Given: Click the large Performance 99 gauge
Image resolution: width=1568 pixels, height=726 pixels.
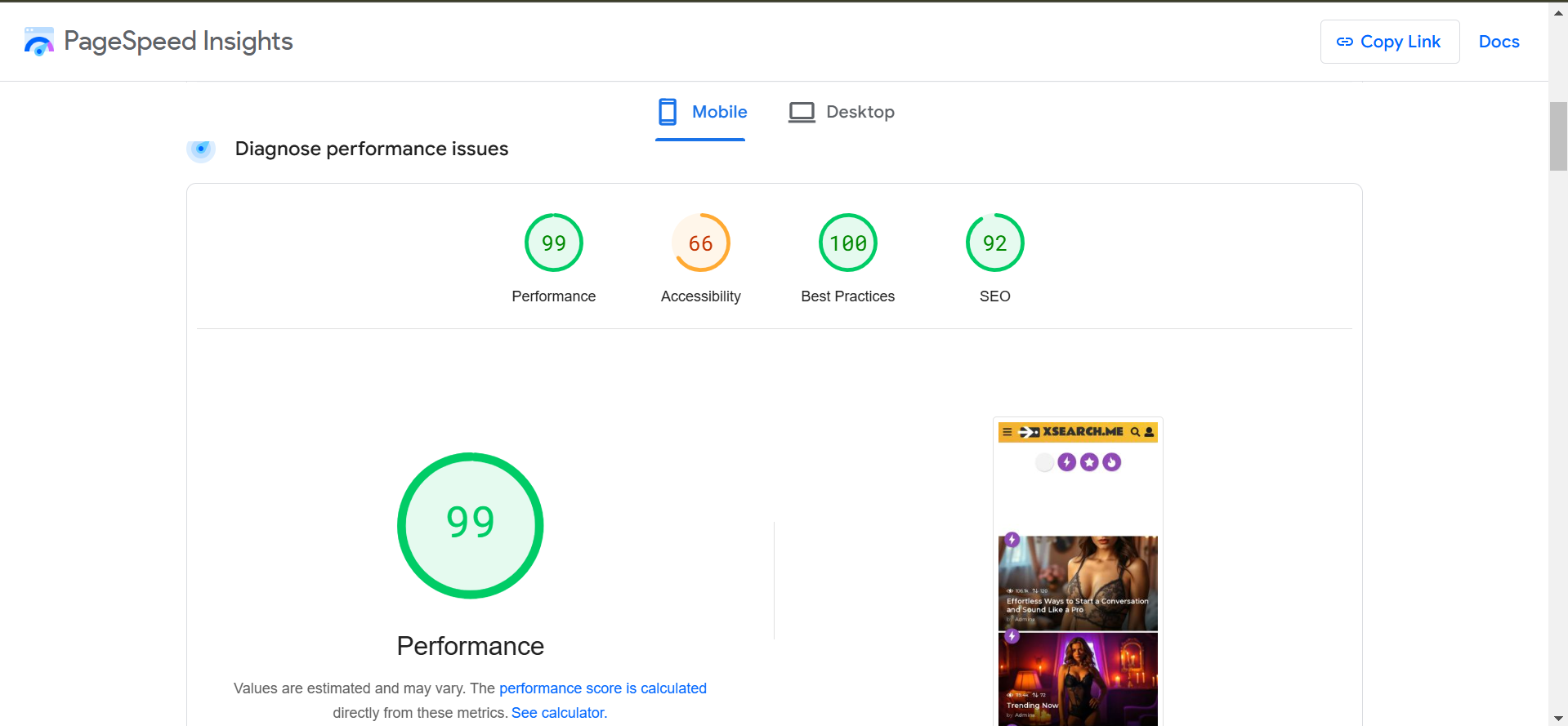Looking at the screenshot, I should point(471,525).
